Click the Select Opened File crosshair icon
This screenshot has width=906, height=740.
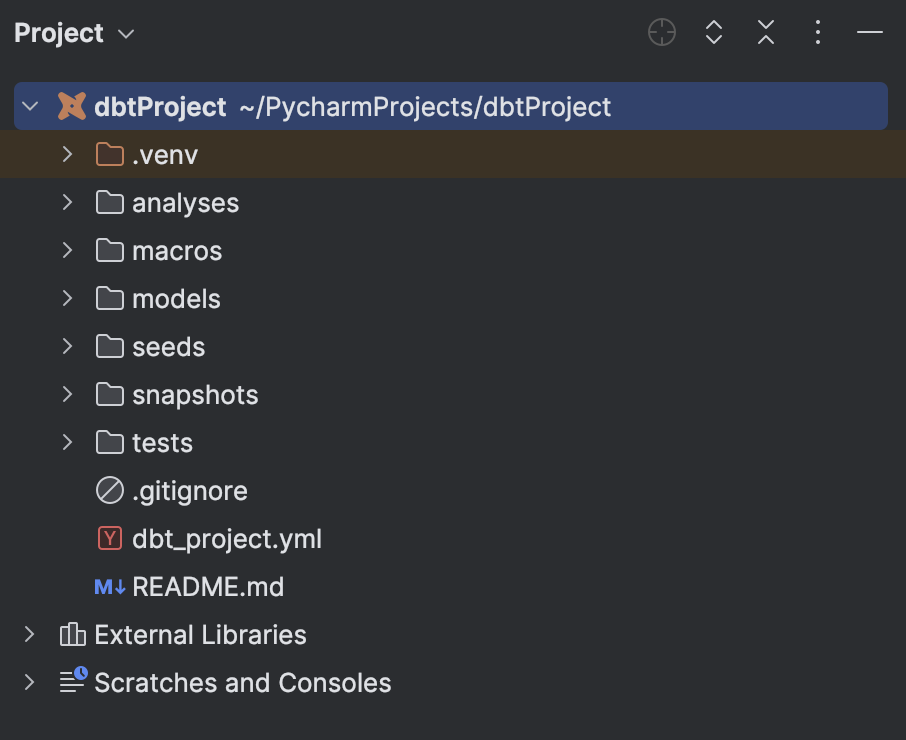pos(661,32)
